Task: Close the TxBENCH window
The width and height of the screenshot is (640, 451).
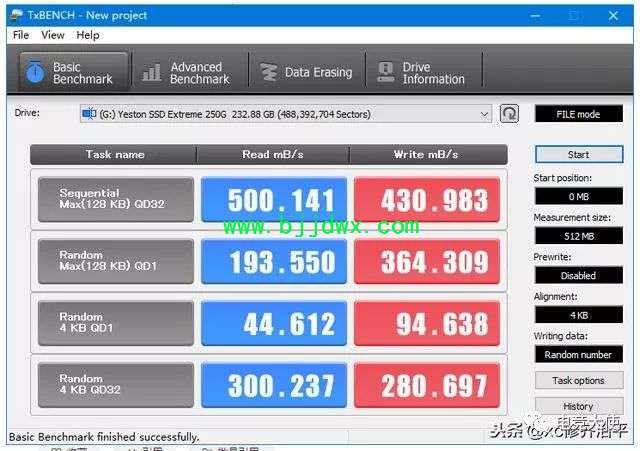Action: coord(613,16)
